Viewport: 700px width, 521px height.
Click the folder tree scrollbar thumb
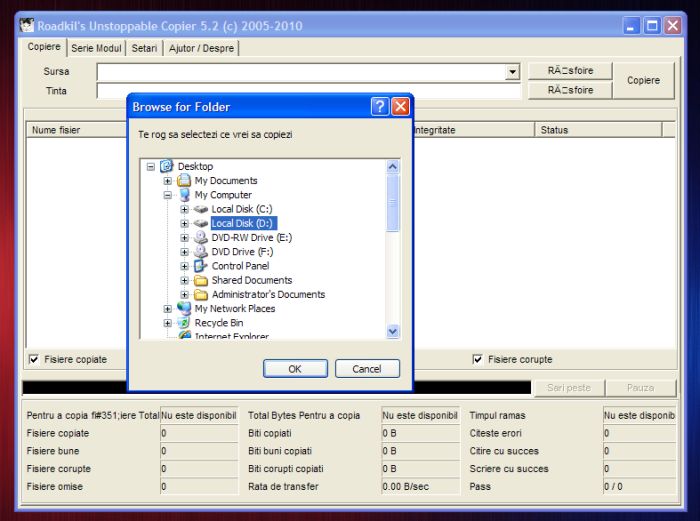pos(392,203)
